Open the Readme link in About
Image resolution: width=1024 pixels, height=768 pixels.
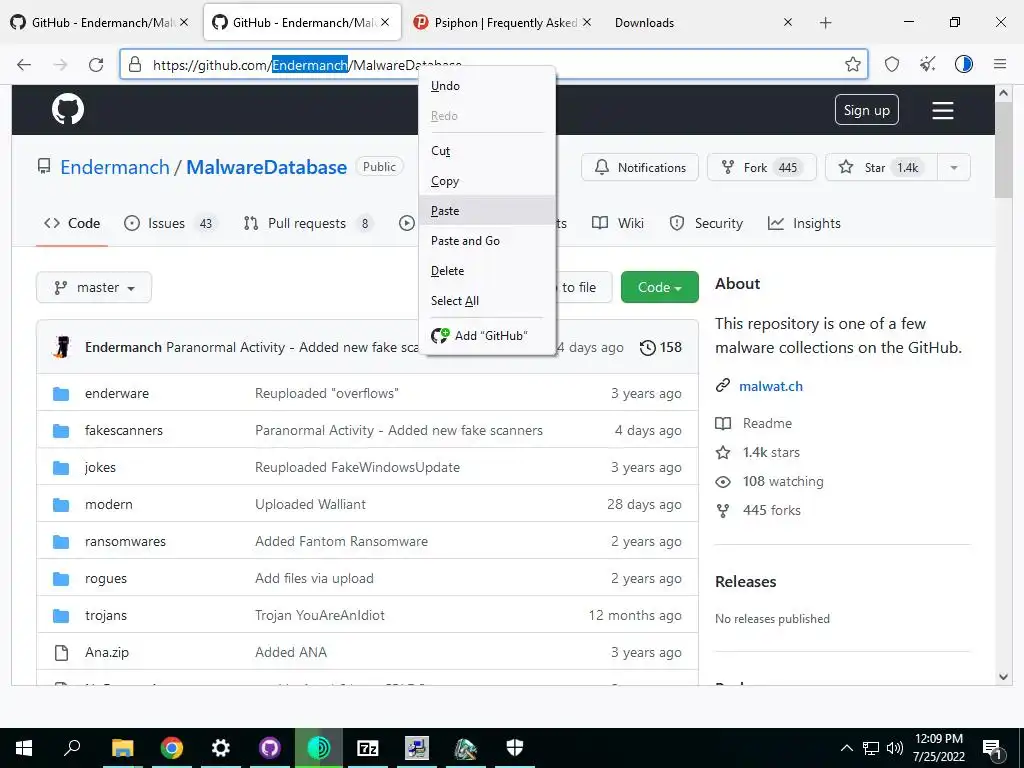767,423
